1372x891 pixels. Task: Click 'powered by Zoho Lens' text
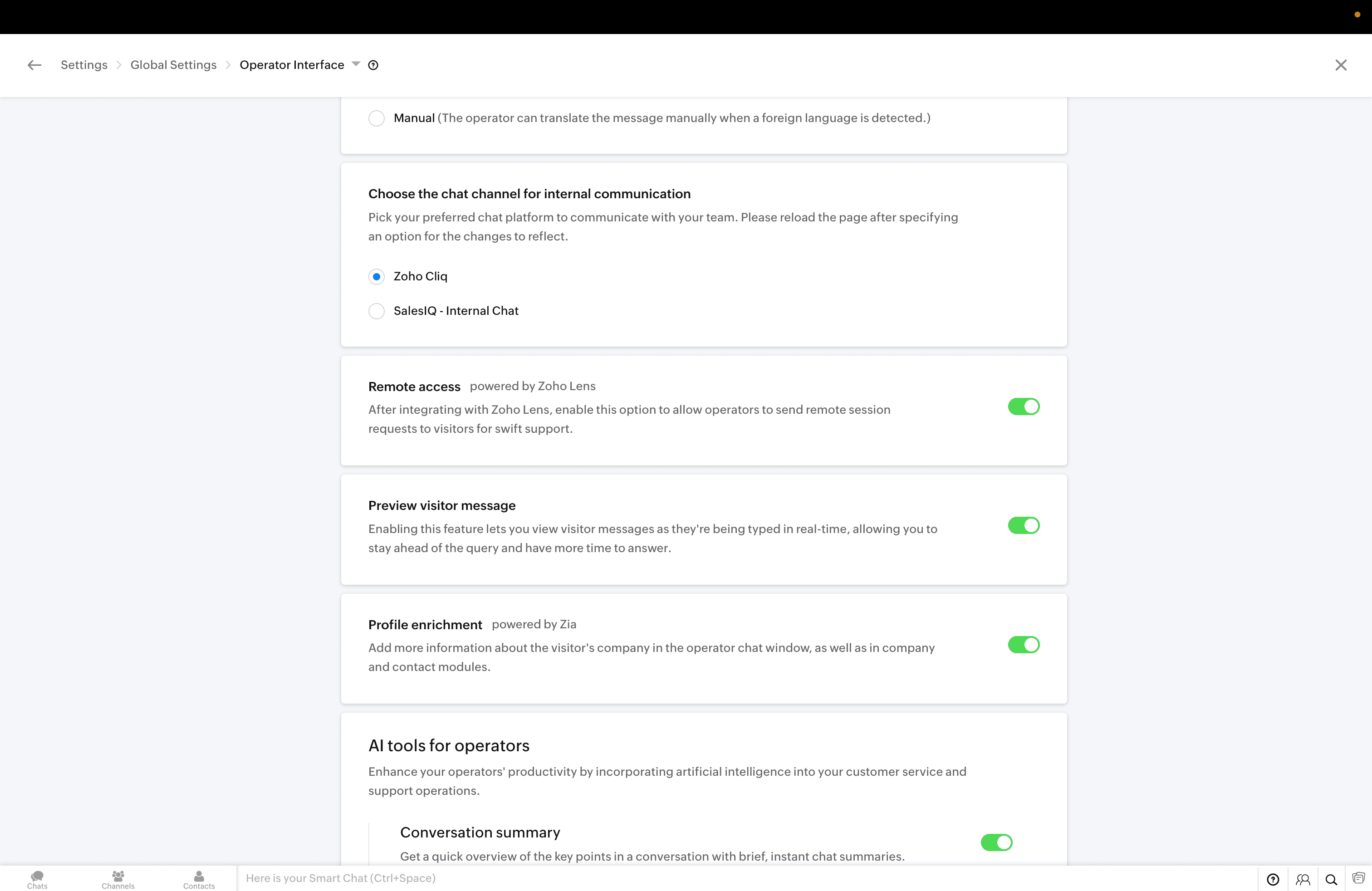pos(533,386)
